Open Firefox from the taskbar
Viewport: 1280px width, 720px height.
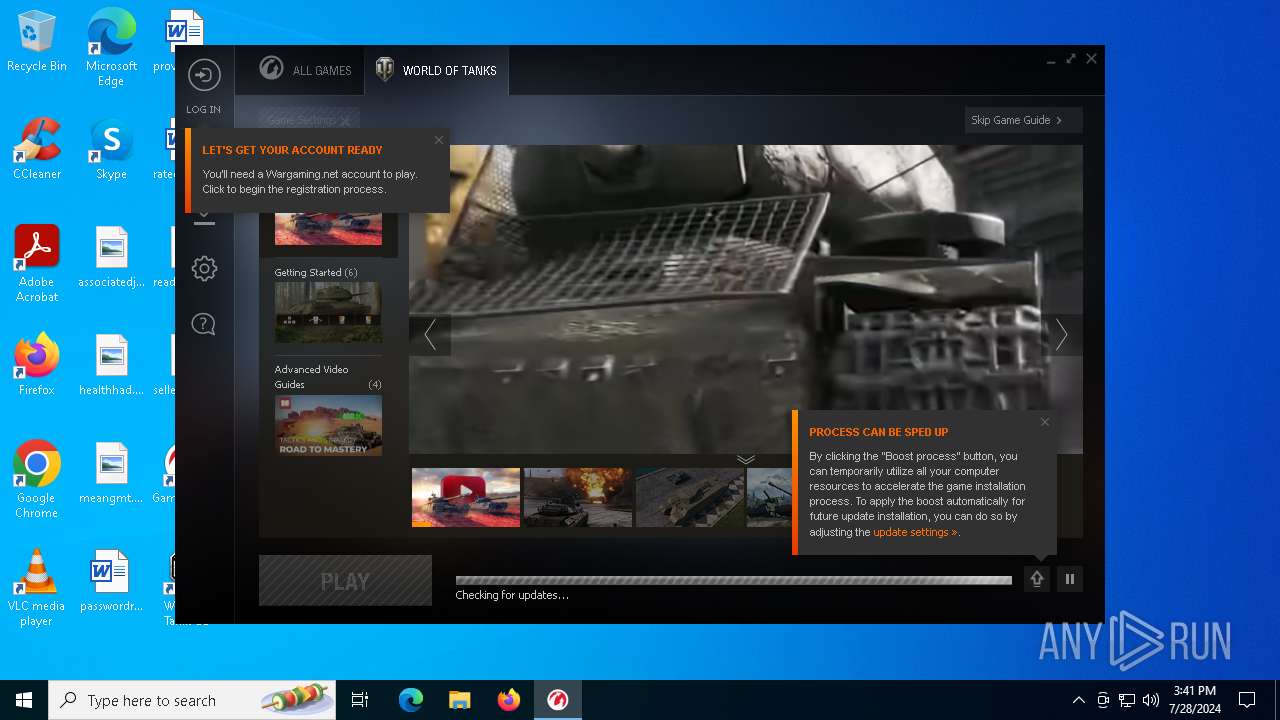[509, 700]
